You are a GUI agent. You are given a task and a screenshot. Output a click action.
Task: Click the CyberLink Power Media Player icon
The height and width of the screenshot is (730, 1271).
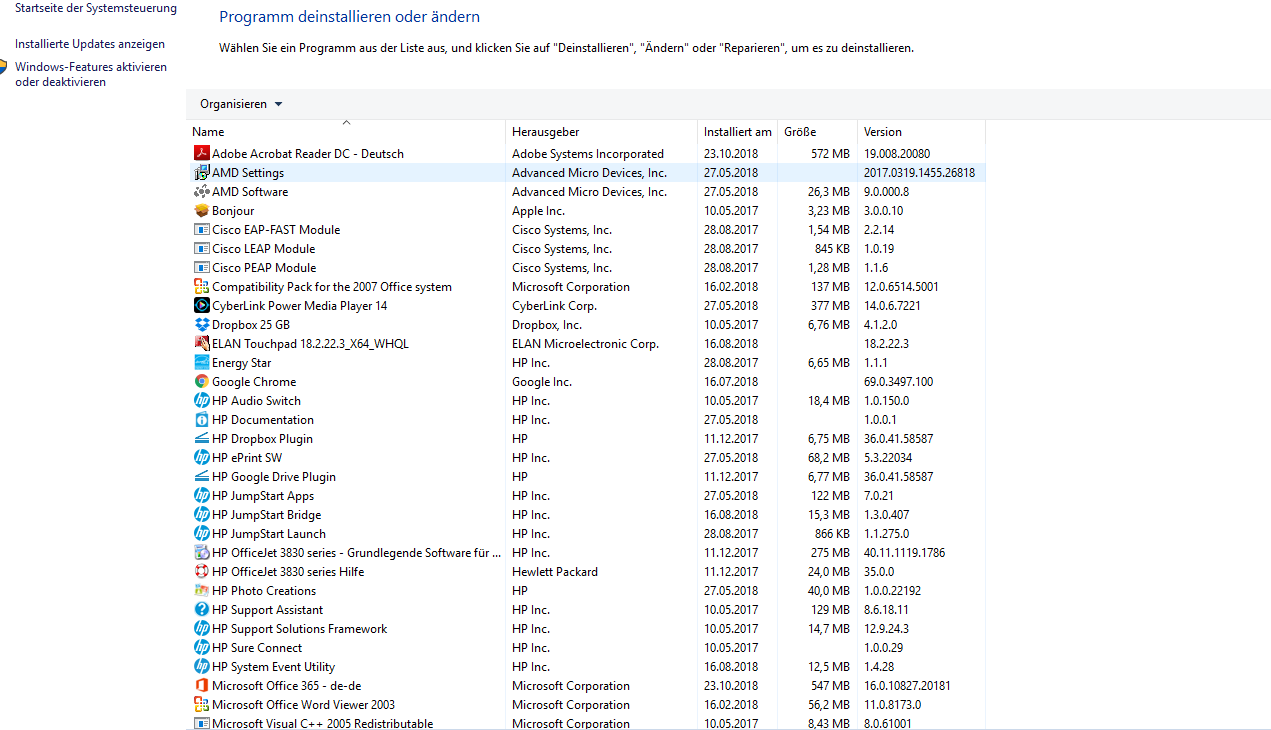coord(201,306)
